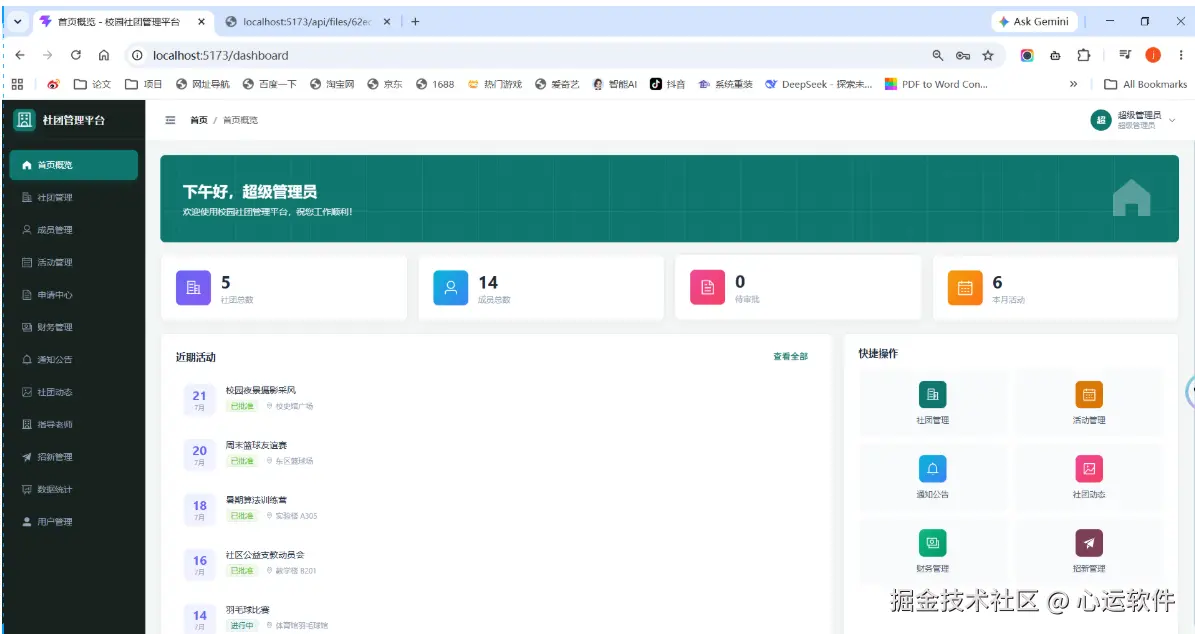This screenshot has height=634, width=1195.
Task: Reload the page
Action: pyautogui.click(x=75, y=55)
